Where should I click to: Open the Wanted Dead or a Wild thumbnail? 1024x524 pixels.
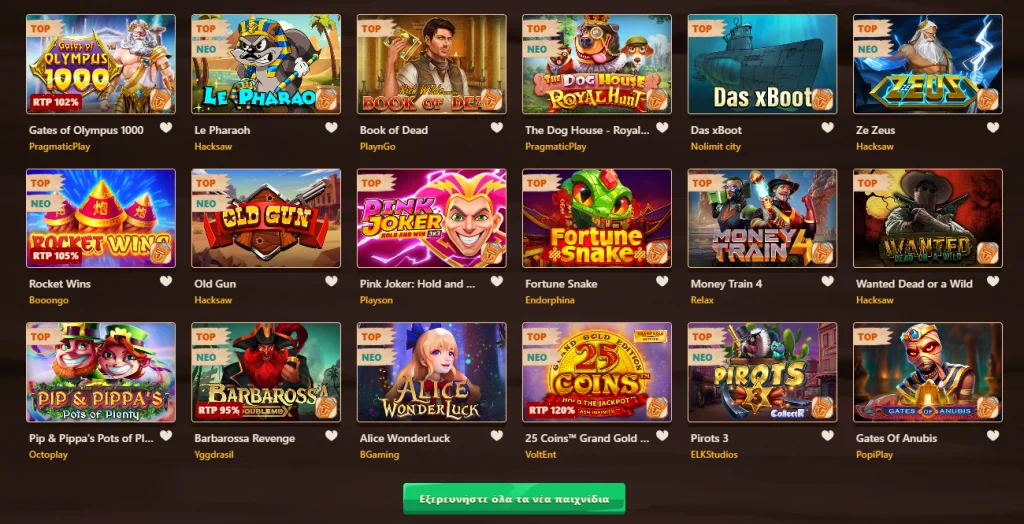click(928, 218)
